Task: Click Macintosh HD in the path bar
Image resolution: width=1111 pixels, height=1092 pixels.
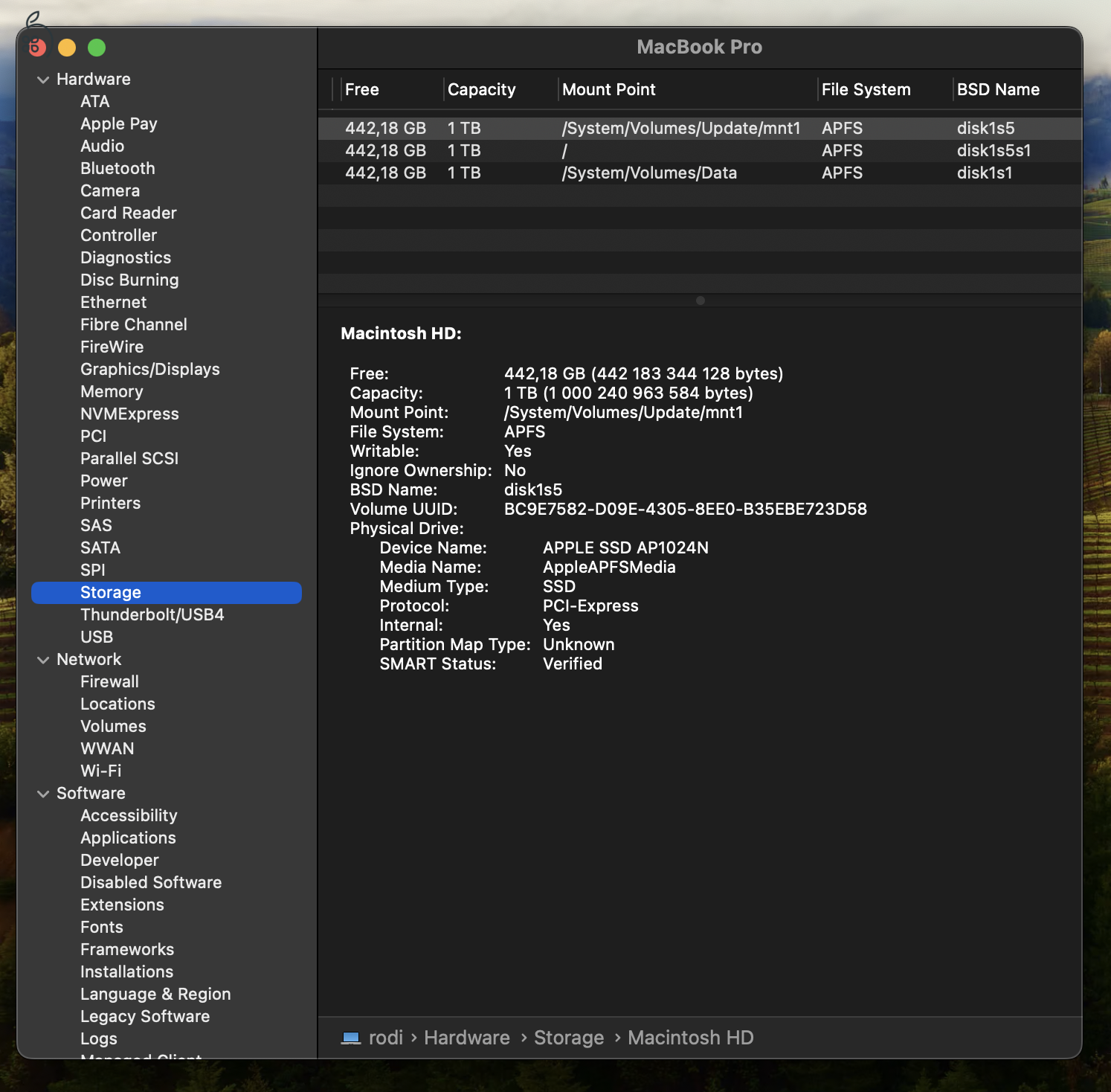Action: pos(690,1038)
